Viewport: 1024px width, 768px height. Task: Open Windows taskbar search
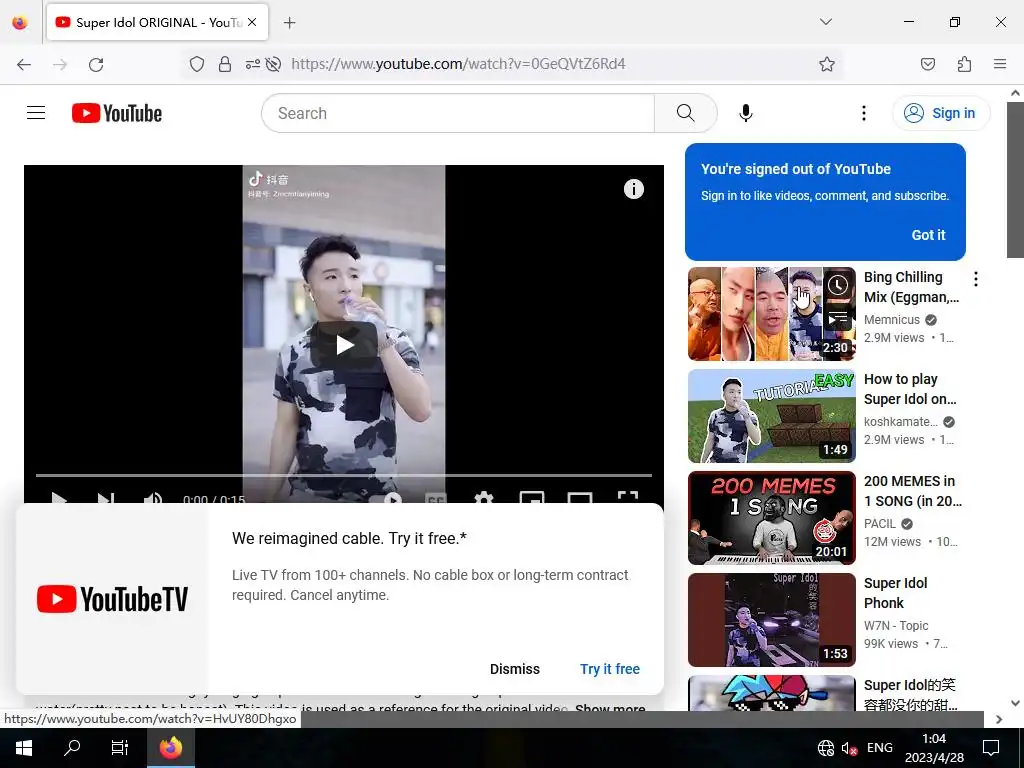tap(72, 748)
